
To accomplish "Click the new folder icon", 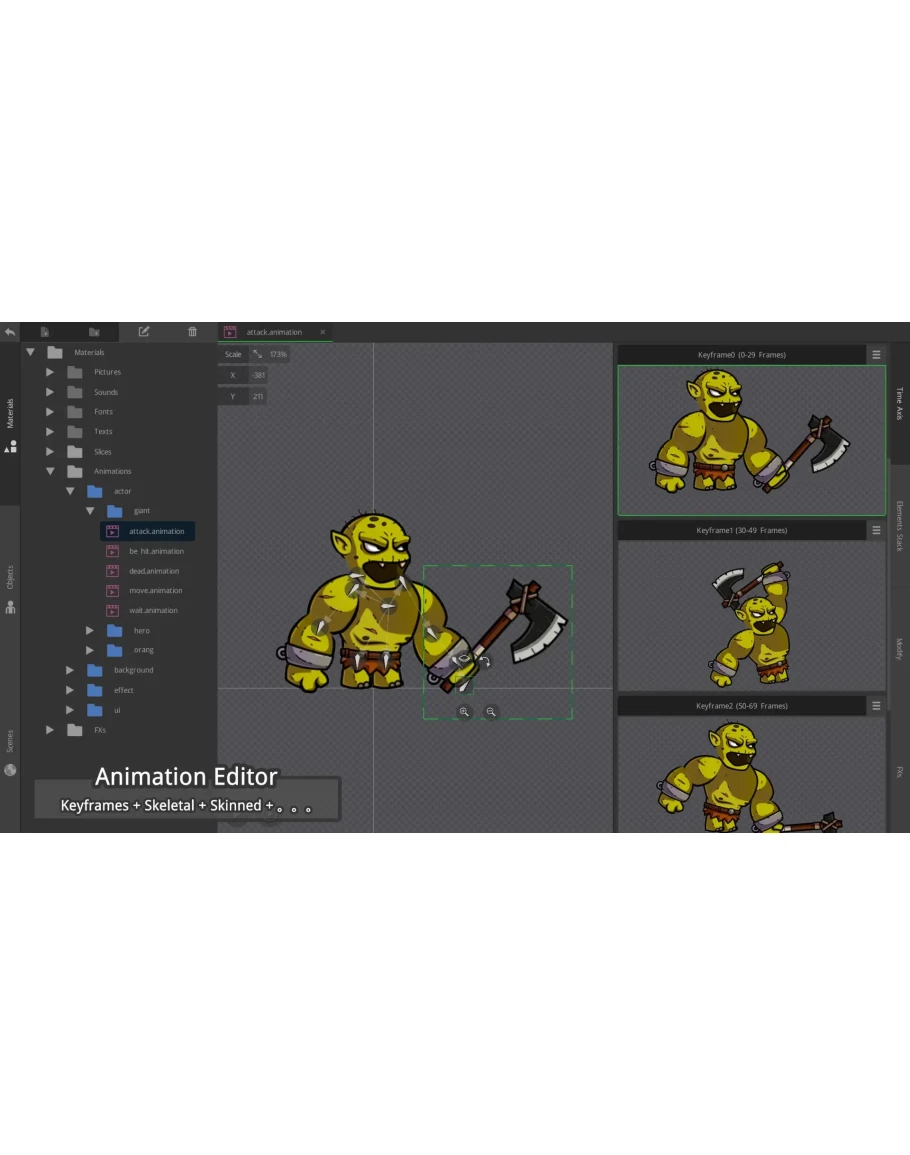I will click(94, 332).
